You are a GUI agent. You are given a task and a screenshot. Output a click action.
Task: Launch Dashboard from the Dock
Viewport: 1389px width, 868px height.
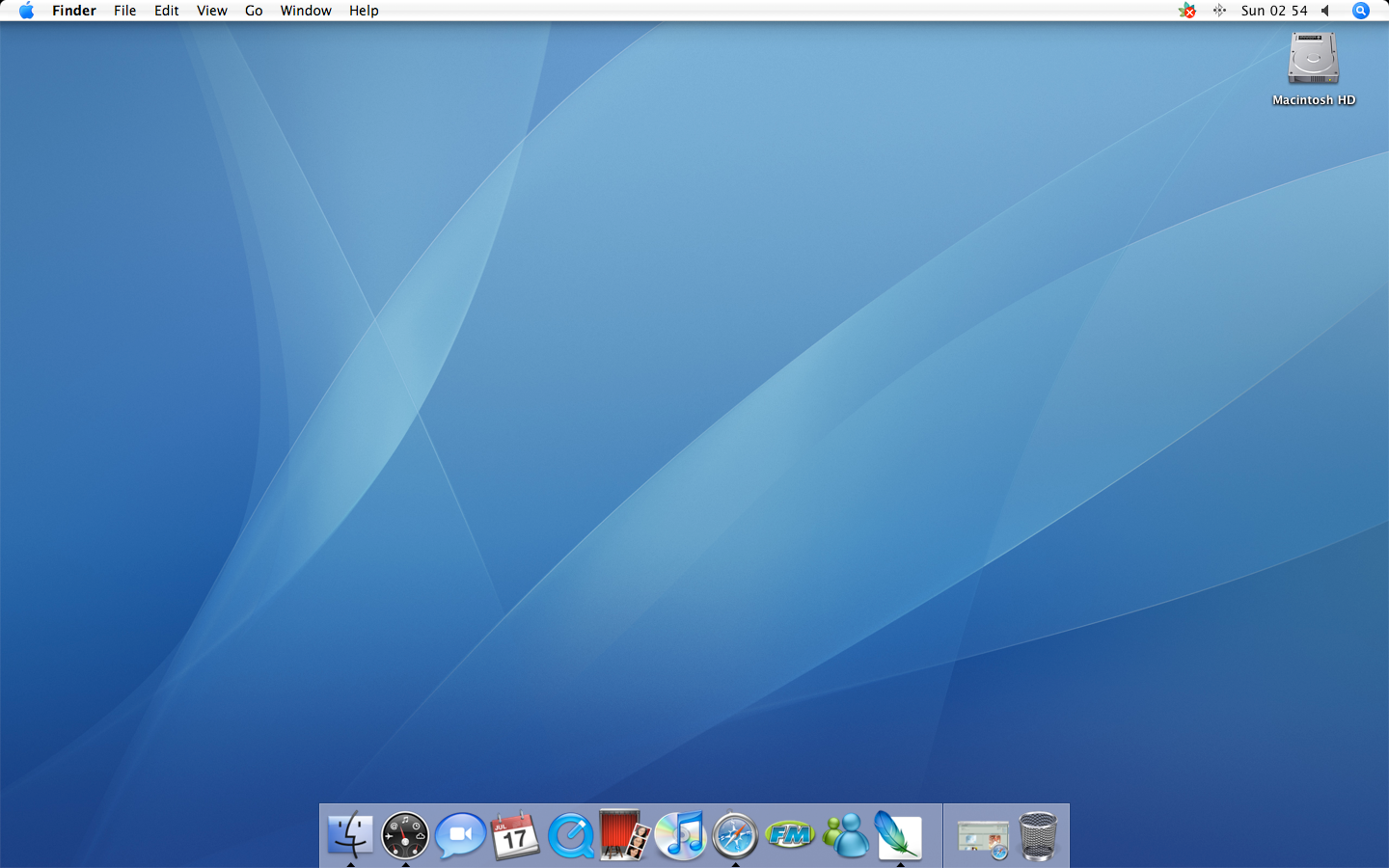click(x=405, y=835)
